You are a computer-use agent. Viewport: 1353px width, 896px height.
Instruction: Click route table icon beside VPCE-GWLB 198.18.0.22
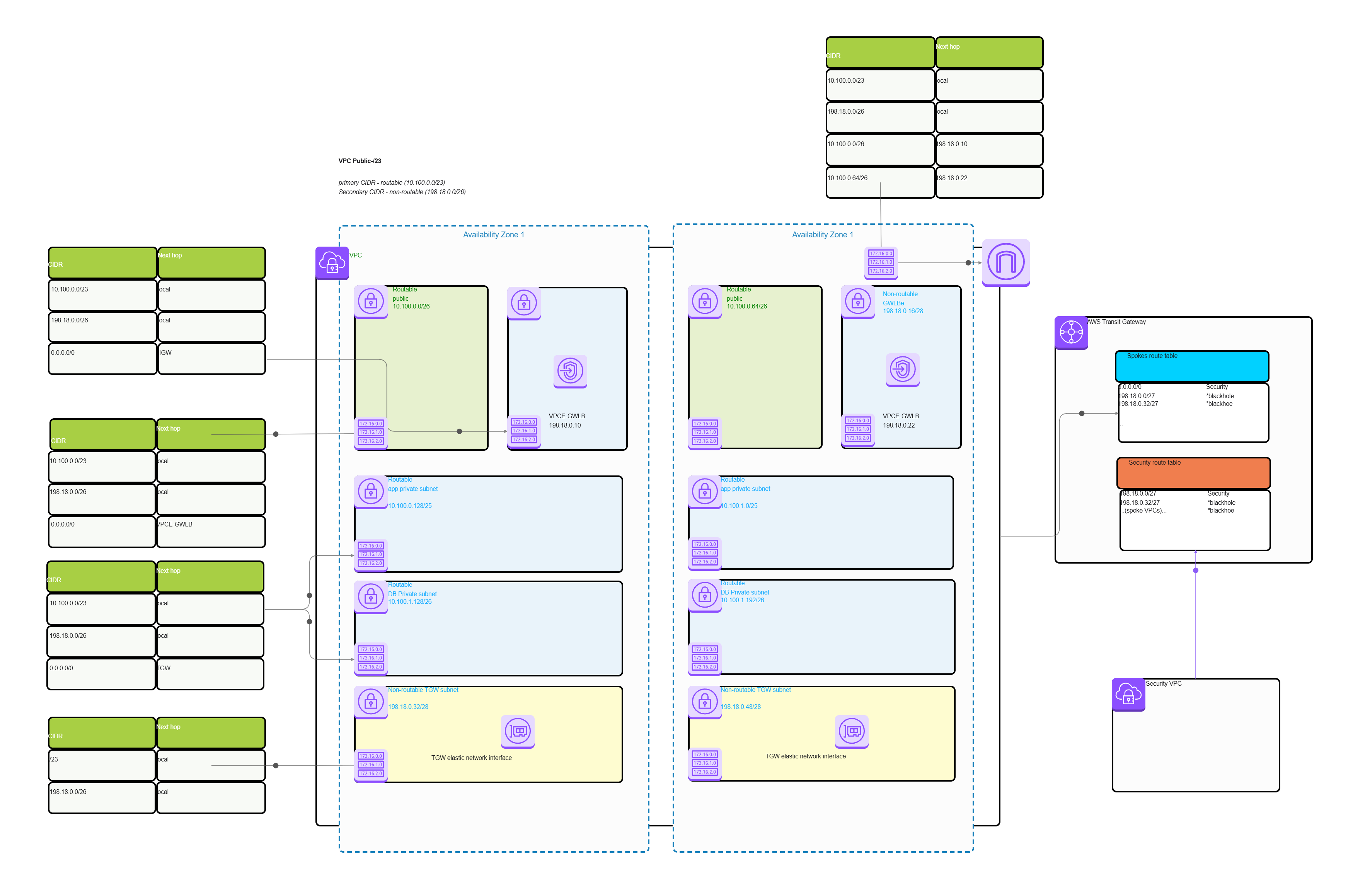[858, 430]
